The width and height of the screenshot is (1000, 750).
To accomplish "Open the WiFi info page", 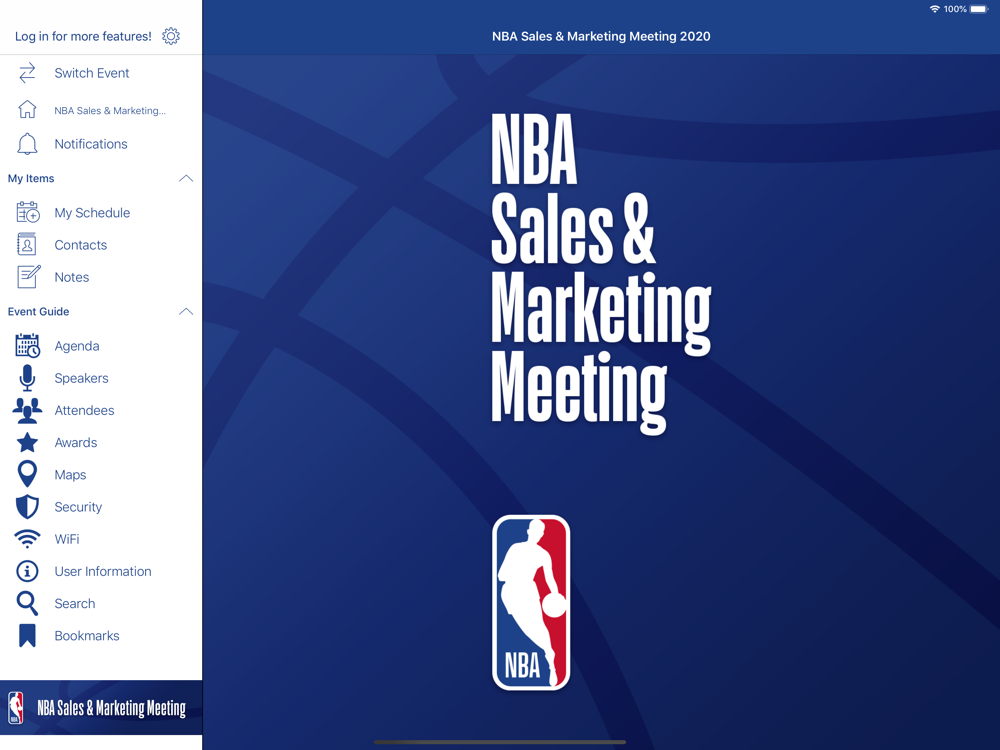I will click(67, 540).
